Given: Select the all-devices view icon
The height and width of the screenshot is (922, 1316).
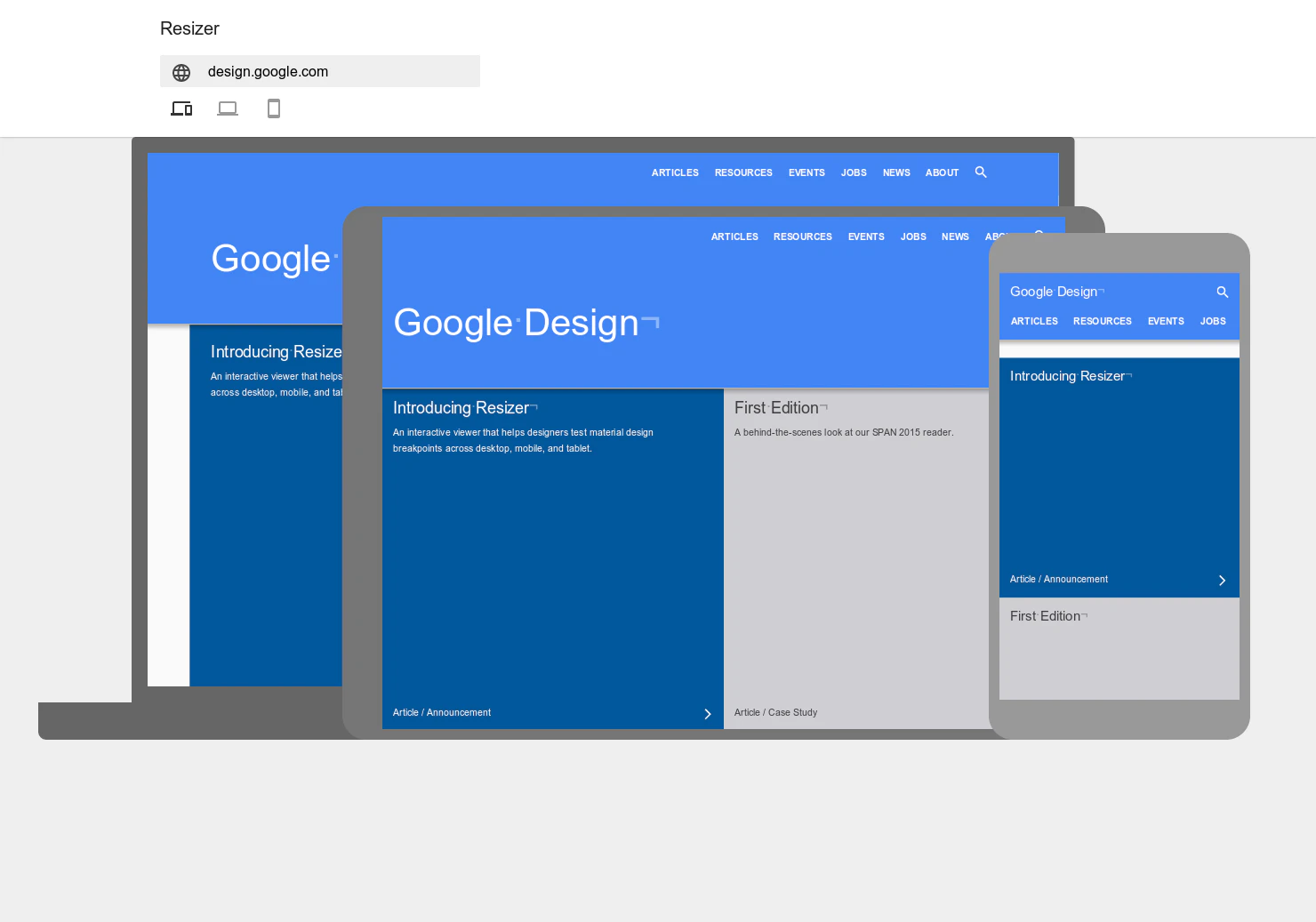Looking at the screenshot, I should (181, 108).
